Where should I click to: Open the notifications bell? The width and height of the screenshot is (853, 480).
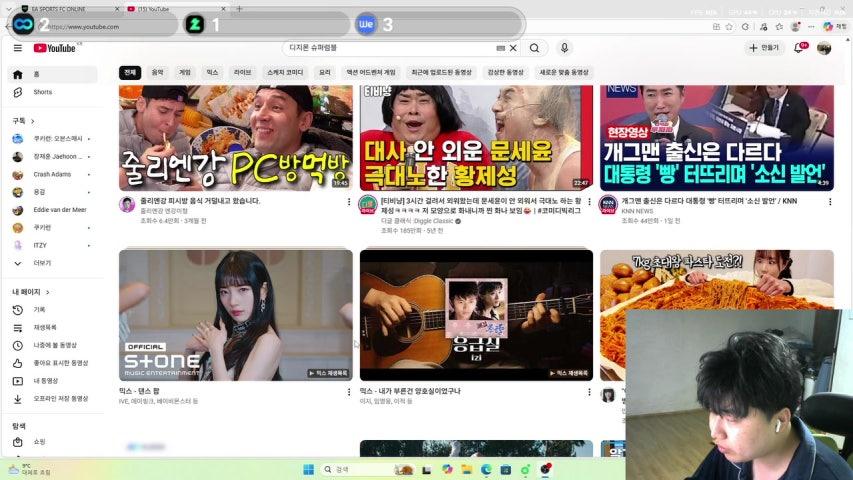[x=798, y=48]
